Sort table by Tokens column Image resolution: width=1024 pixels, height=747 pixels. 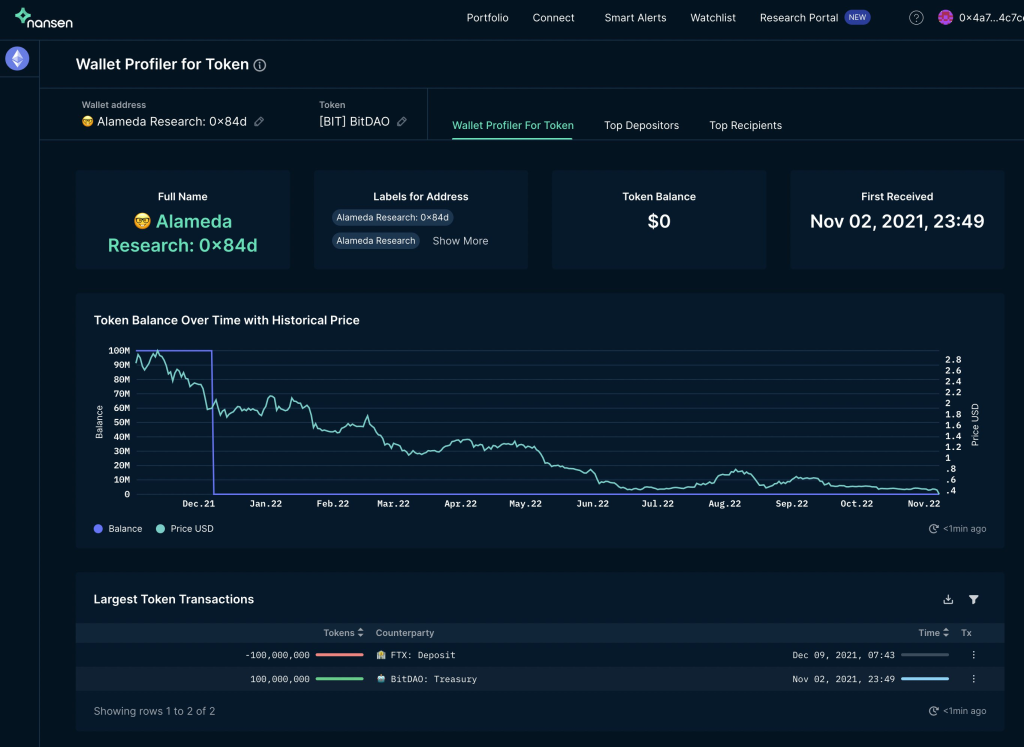[344, 633]
